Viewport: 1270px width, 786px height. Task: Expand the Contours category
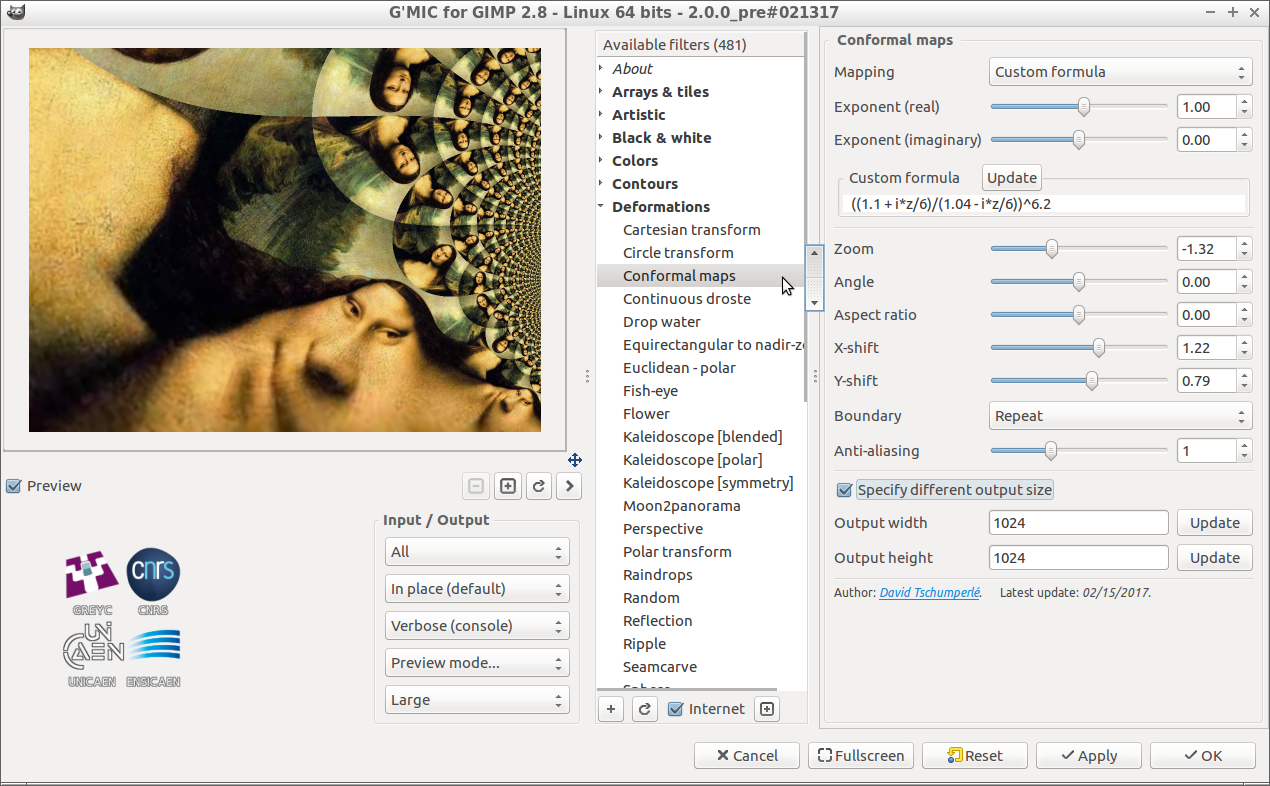[601, 184]
